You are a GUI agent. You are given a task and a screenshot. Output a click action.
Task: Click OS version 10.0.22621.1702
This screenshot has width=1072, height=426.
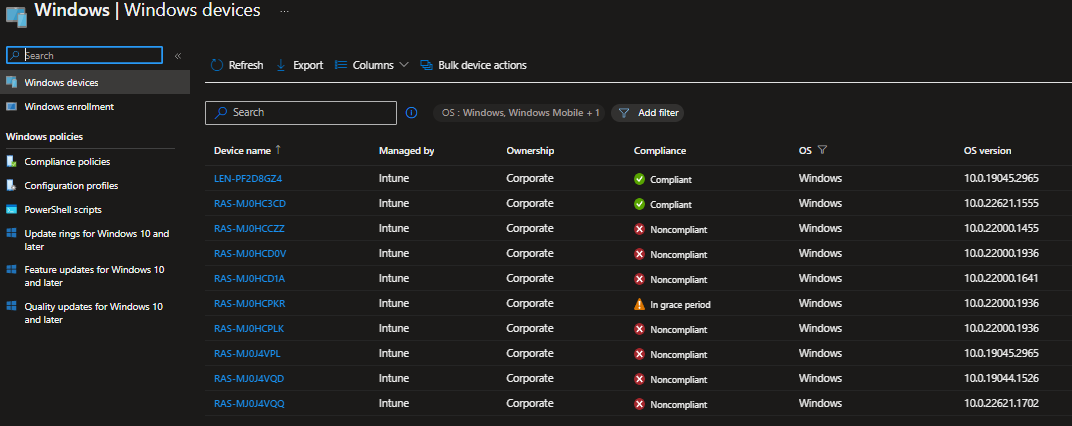click(x=1001, y=403)
